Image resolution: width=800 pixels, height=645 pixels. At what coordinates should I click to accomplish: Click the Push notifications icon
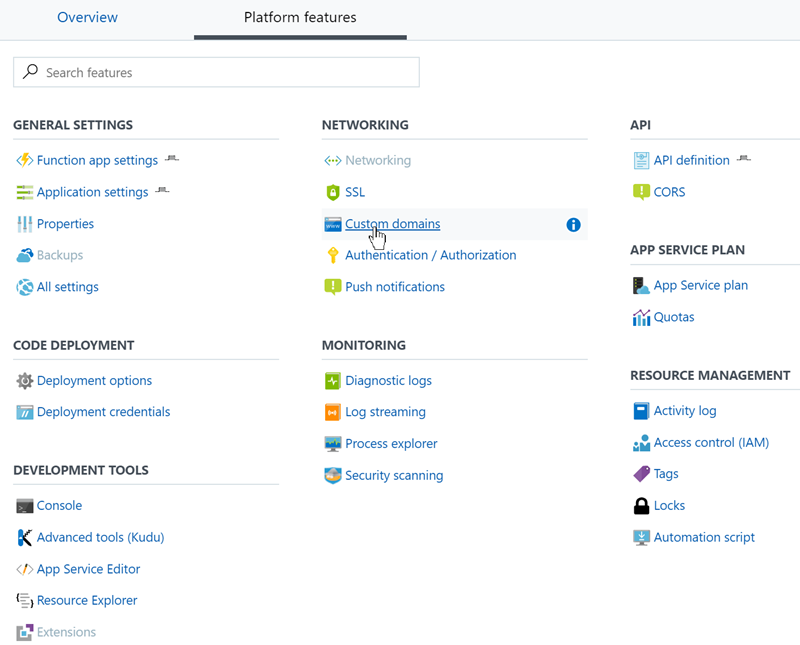[332, 287]
